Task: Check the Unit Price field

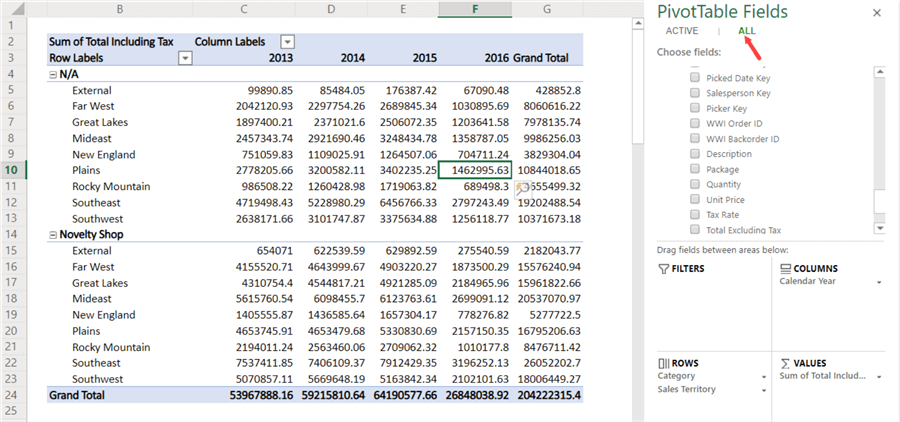Action: [695, 200]
